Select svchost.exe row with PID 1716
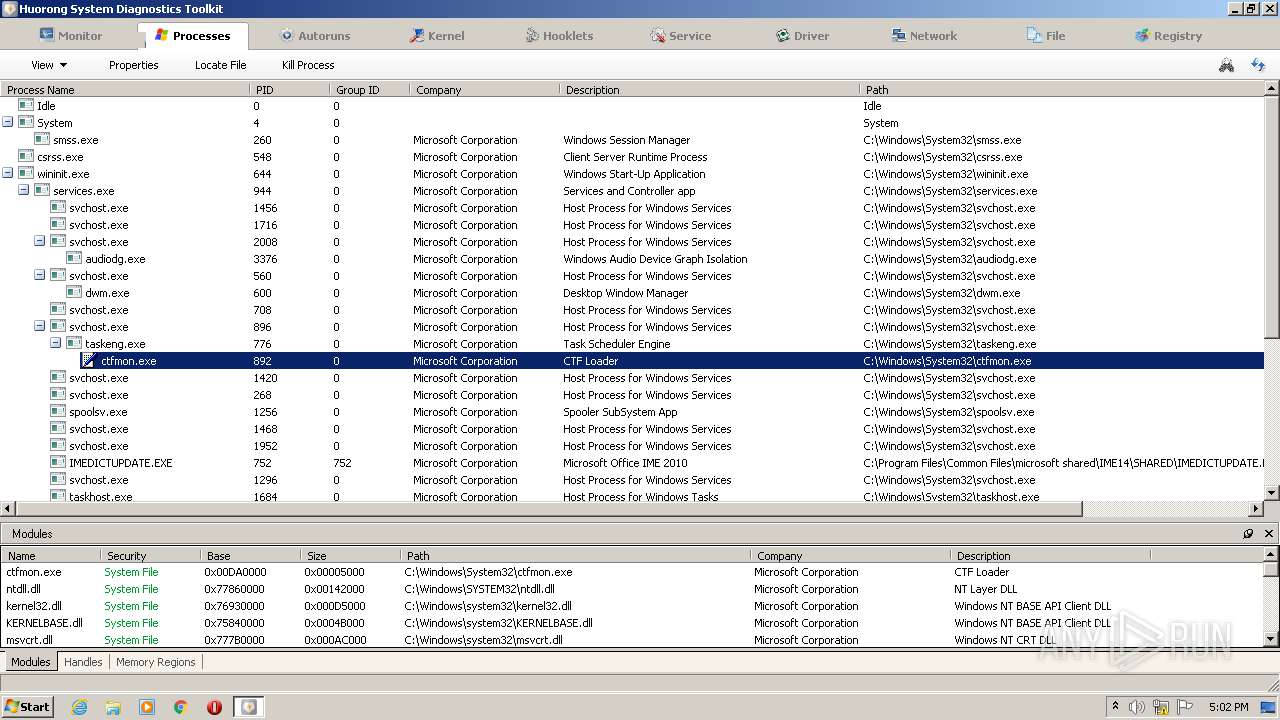Screen dimensions: 1280x720 click(x=632, y=225)
